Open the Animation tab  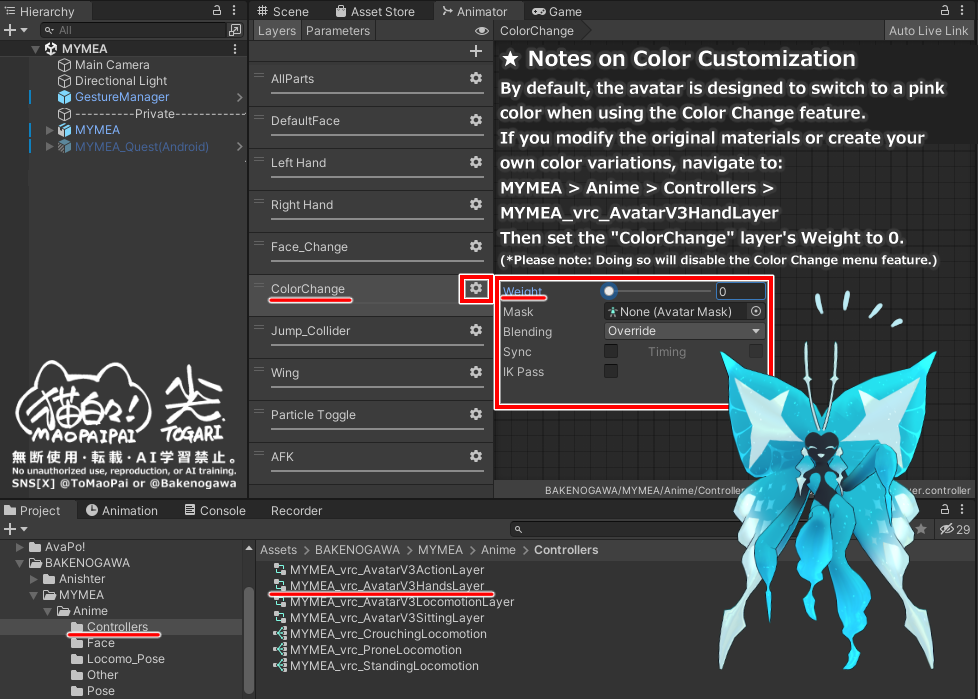click(122, 510)
